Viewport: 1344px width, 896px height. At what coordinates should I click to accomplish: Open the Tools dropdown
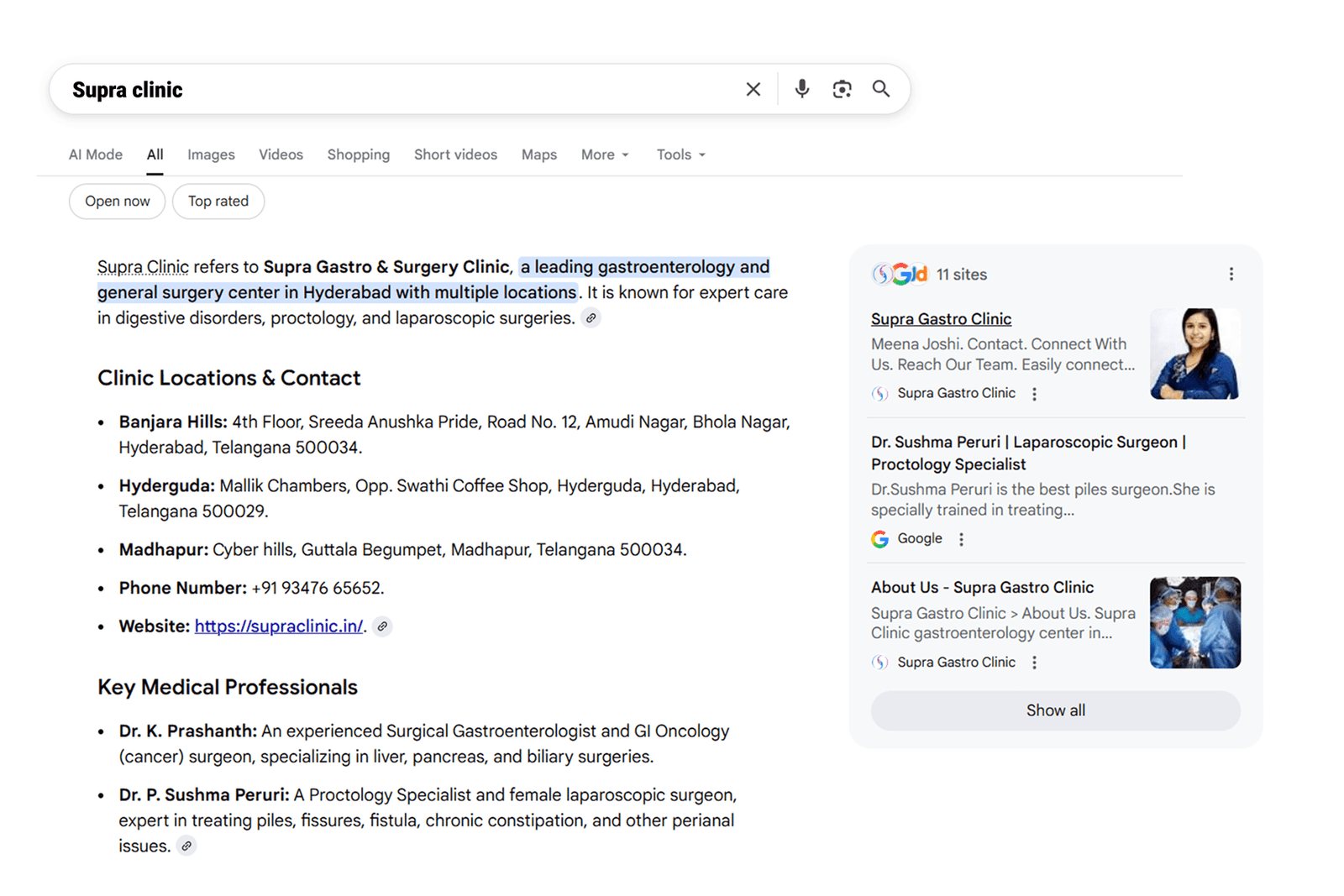680,155
